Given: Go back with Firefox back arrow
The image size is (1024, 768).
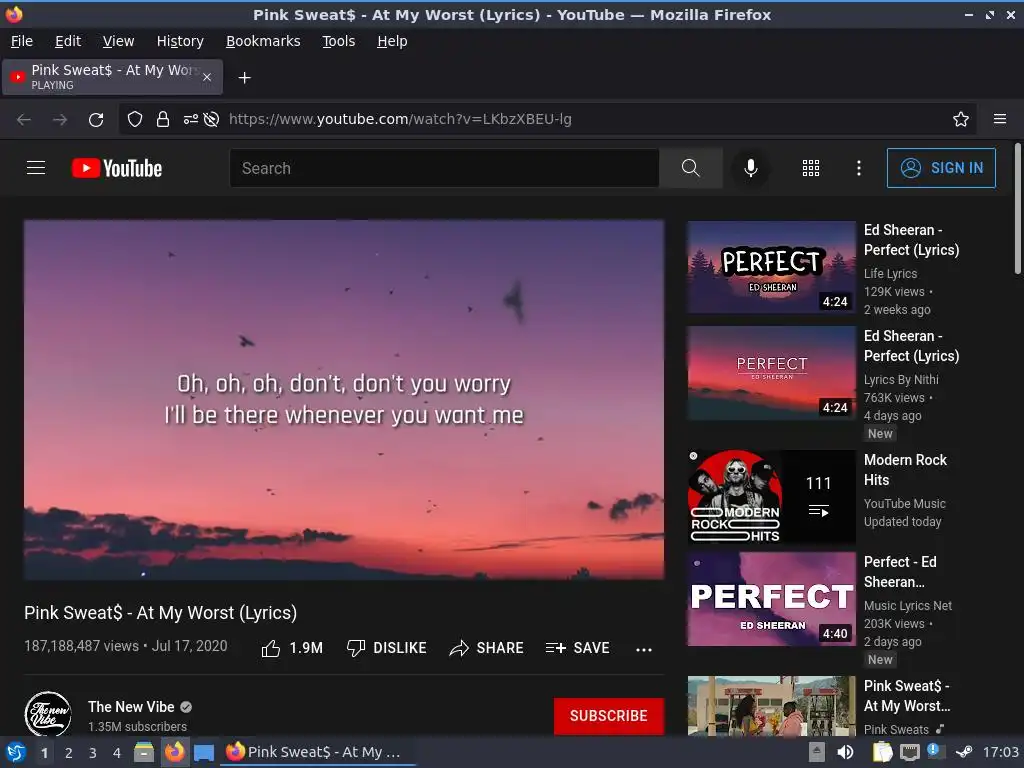Looking at the screenshot, I should pos(24,119).
